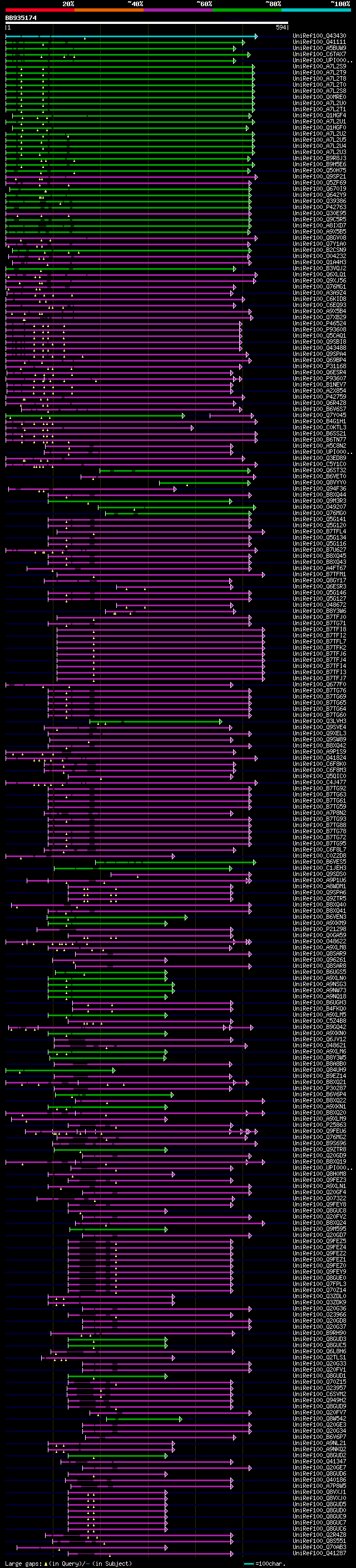Click the green ~80% identity legend bar
The height and width of the screenshot is (1568, 356).
(x=246, y=10)
